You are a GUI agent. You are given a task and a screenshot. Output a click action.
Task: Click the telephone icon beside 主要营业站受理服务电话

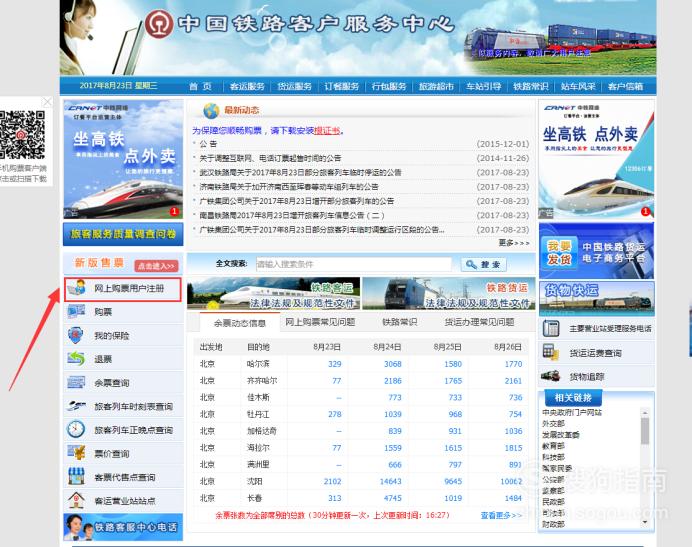[551, 328]
